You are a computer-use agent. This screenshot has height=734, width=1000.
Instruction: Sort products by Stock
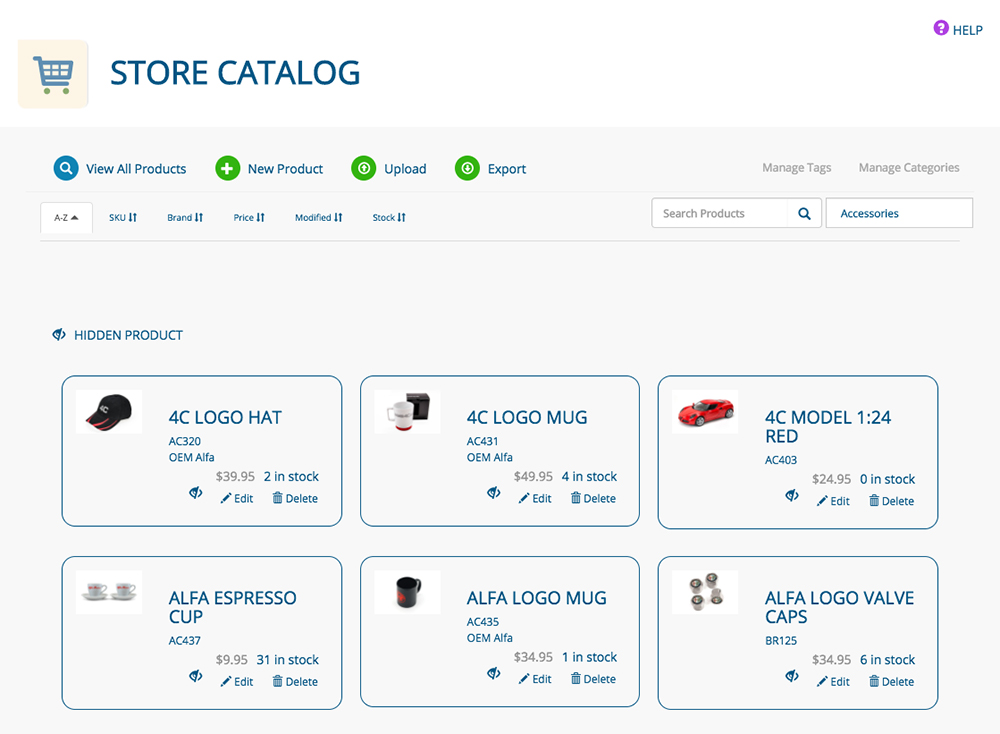[x=389, y=217]
